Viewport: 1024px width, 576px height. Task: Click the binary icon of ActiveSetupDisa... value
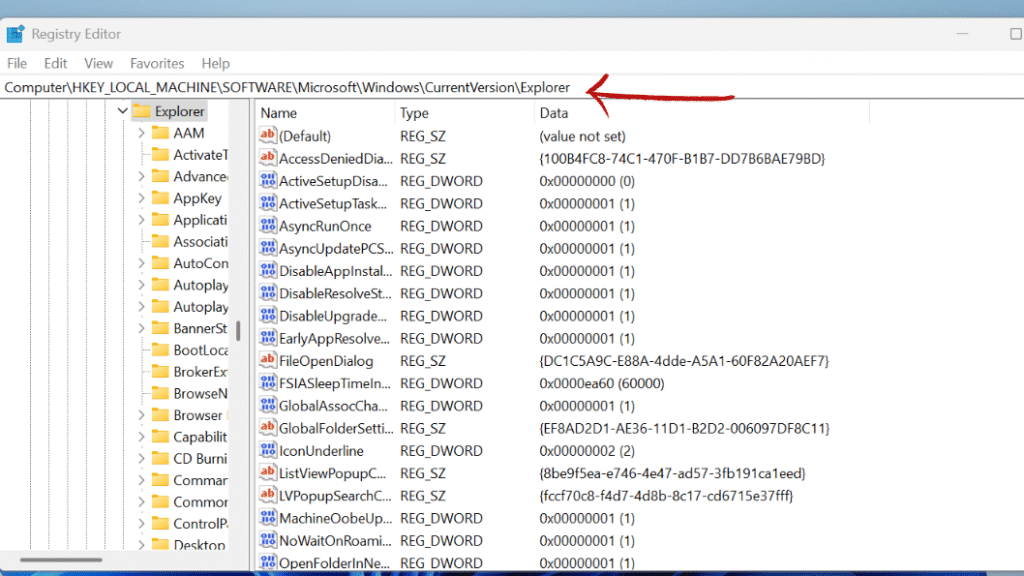268,181
